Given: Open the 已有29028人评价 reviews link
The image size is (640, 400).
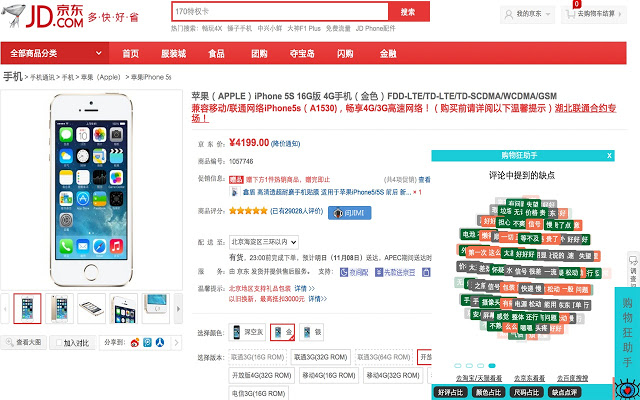Looking at the screenshot, I should tap(296, 211).
